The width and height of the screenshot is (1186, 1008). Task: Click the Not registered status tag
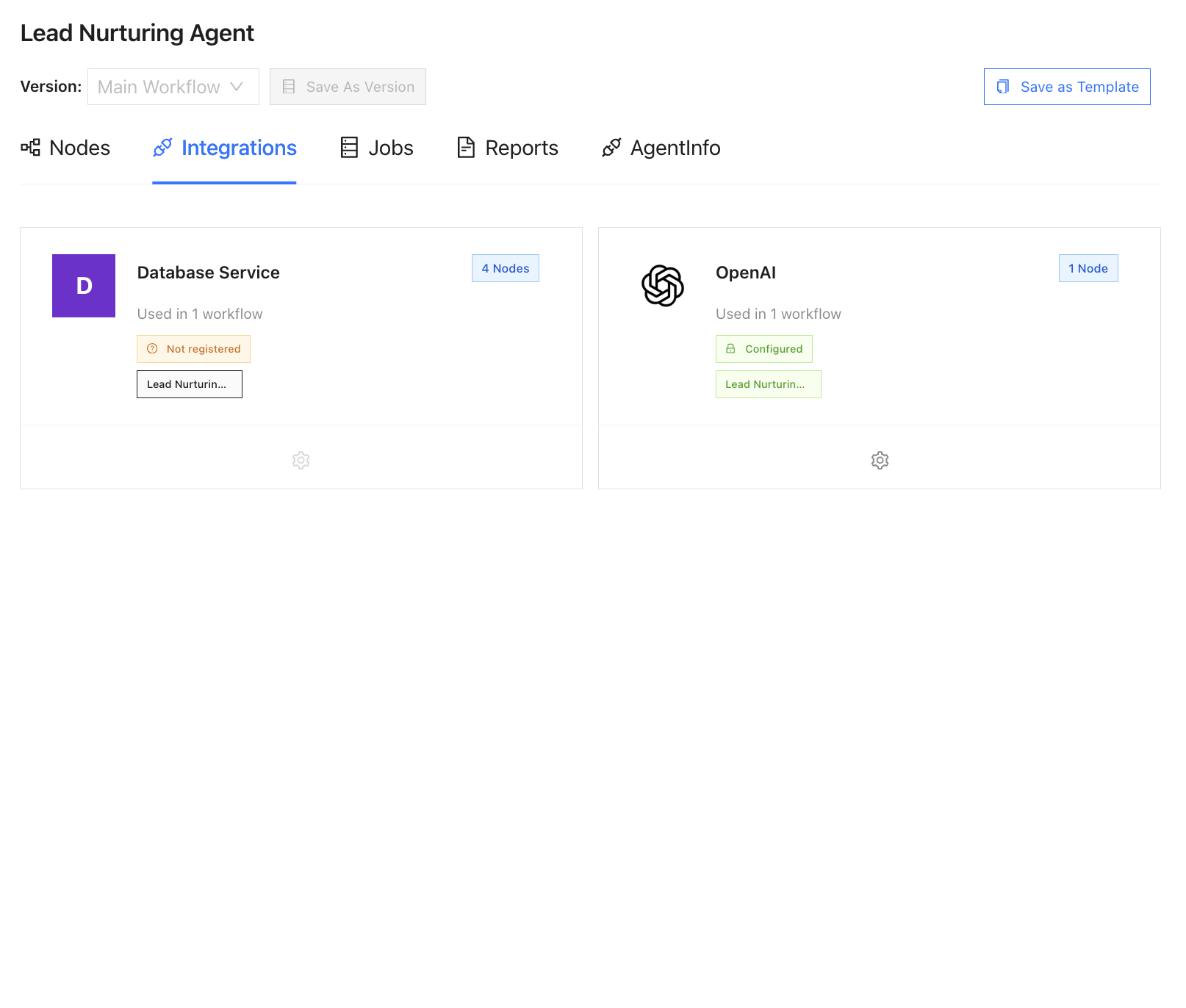(x=193, y=349)
